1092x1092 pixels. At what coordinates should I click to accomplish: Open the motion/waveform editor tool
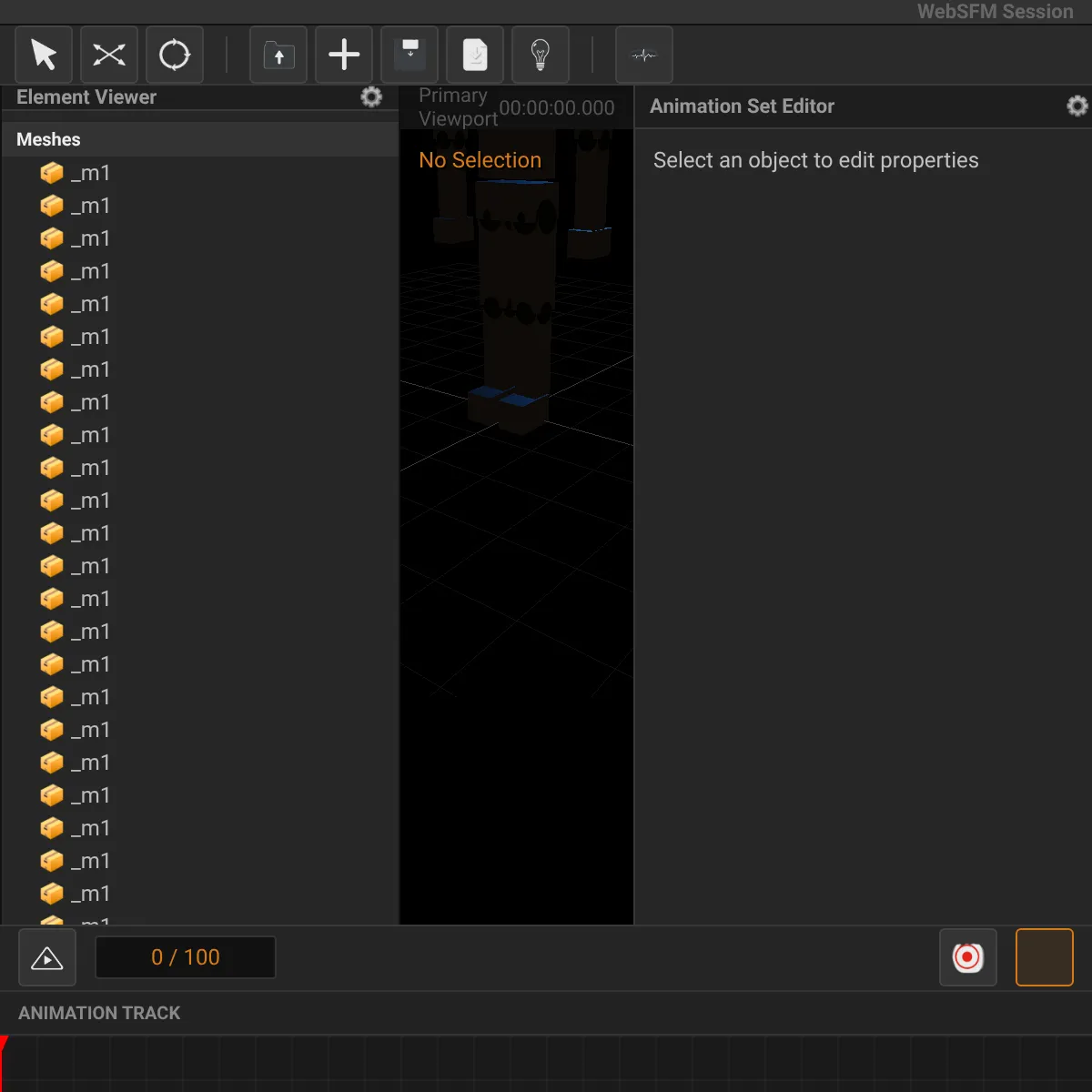[x=643, y=55]
